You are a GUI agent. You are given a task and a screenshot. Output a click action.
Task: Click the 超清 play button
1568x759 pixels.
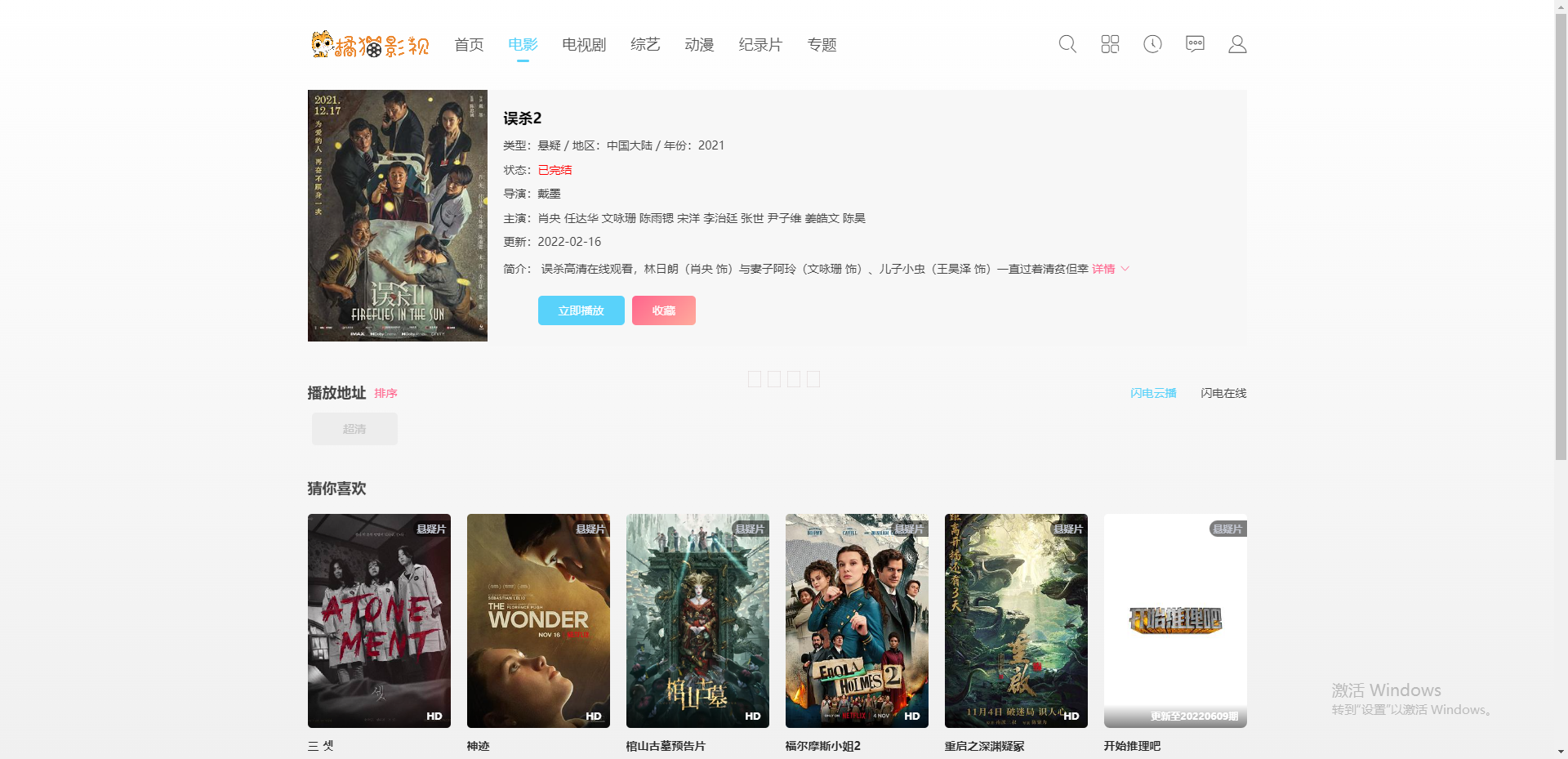point(354,429)
